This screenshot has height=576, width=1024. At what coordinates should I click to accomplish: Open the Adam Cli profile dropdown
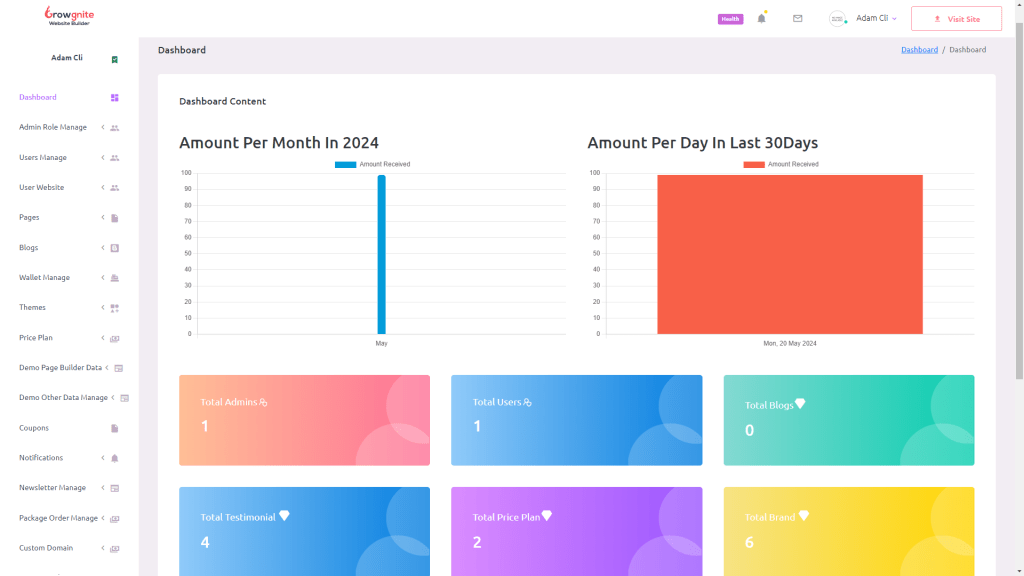[x=876, y=18]
